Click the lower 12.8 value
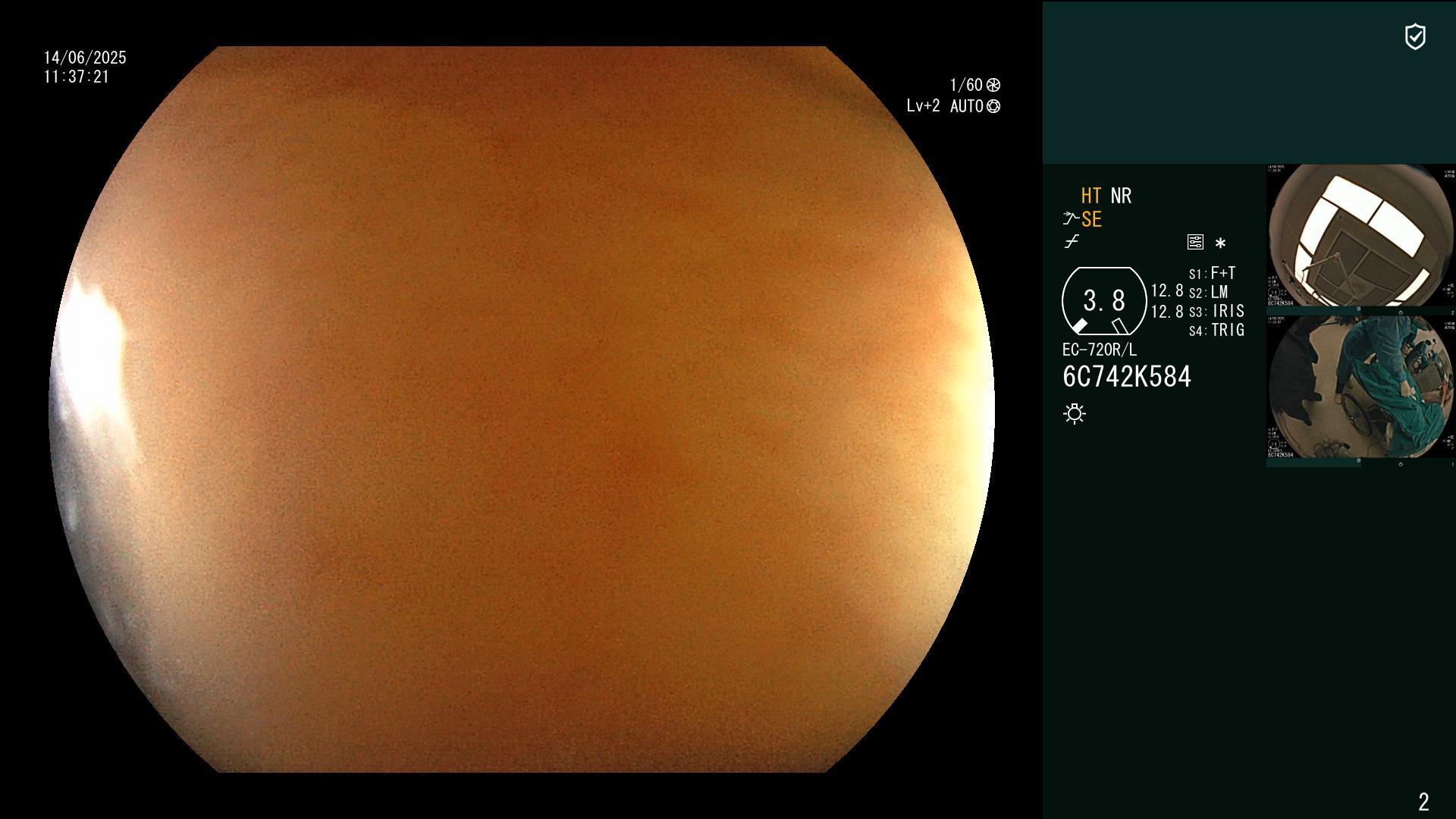 1167,312
